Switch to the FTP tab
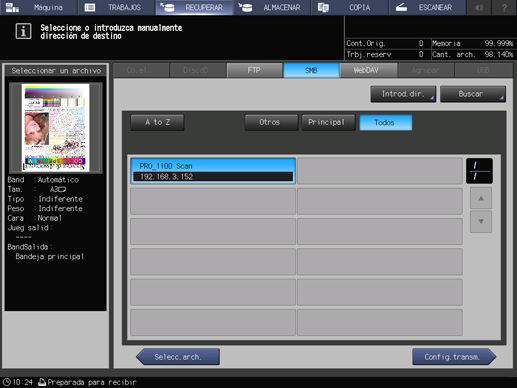This screenshot has height=388, width=517. (x=255, y=70)
